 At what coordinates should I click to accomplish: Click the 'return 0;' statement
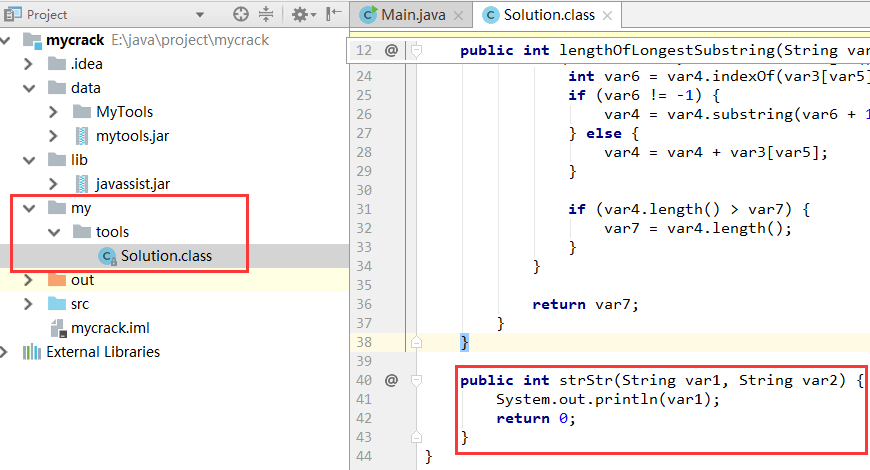536,418
